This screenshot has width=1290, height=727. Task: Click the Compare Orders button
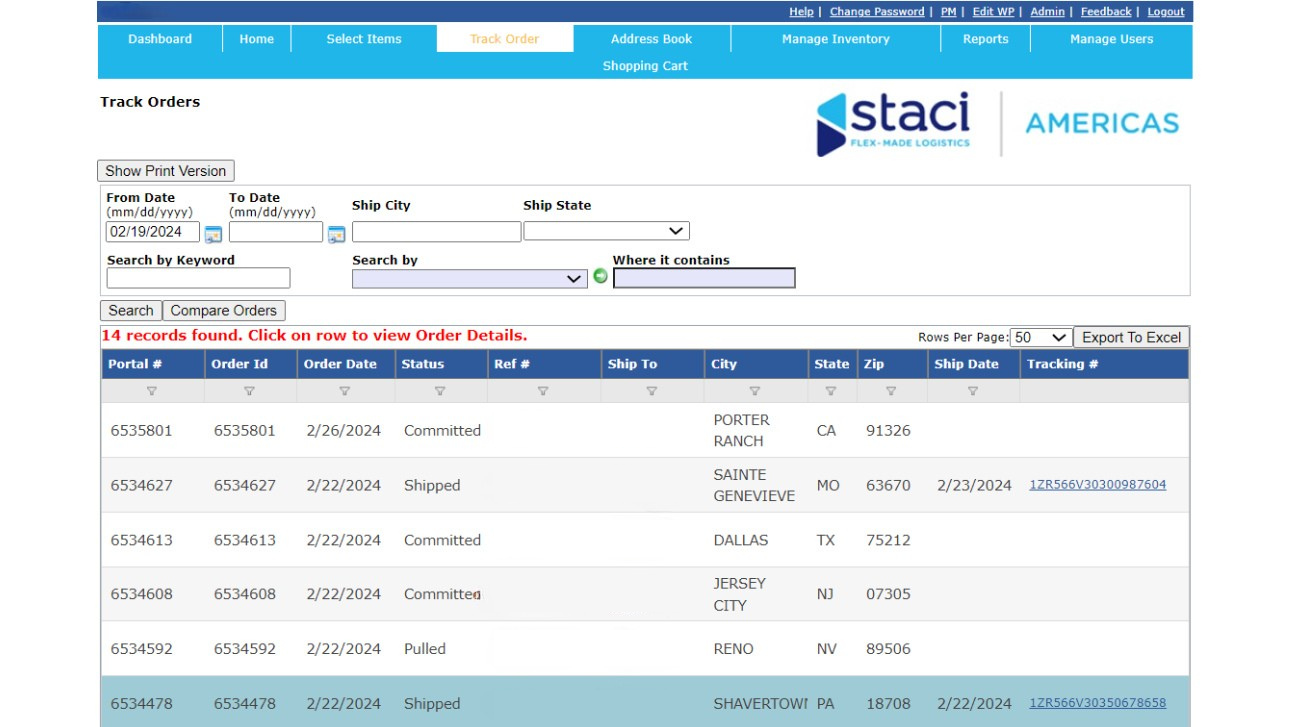coord(224,311)
